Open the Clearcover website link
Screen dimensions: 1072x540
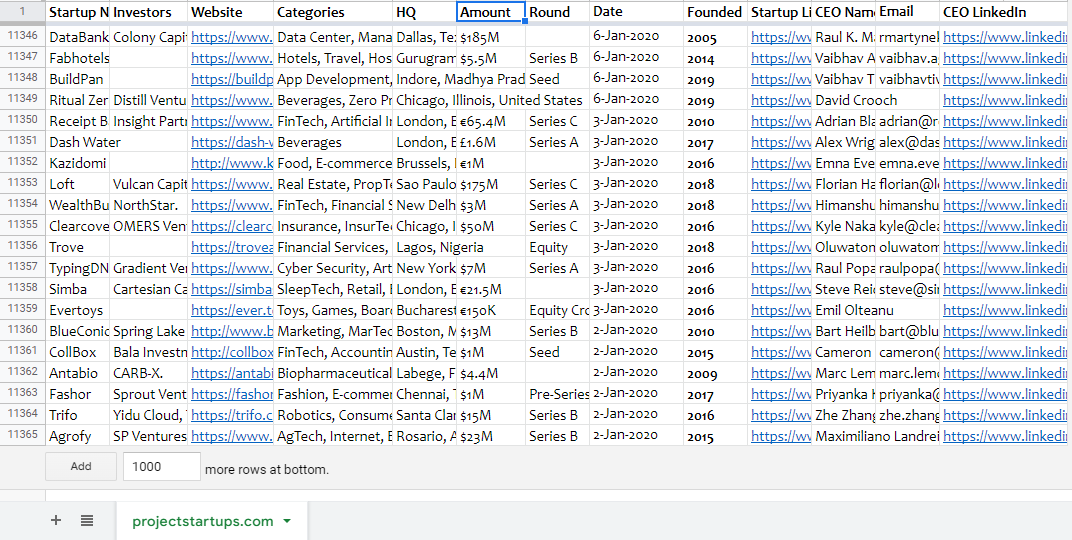tap(232, 226)
